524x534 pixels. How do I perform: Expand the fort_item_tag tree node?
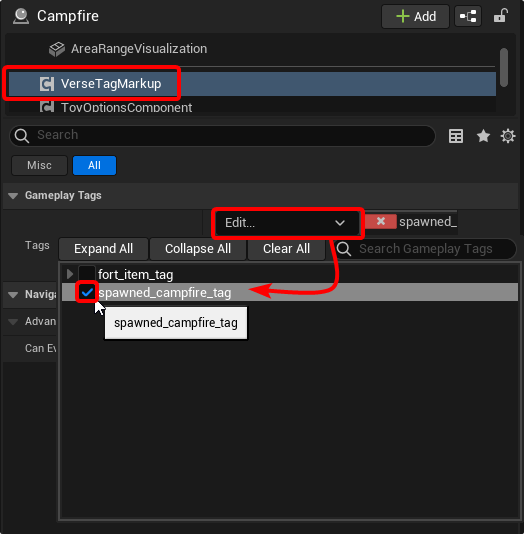click(x=70, y=274)
